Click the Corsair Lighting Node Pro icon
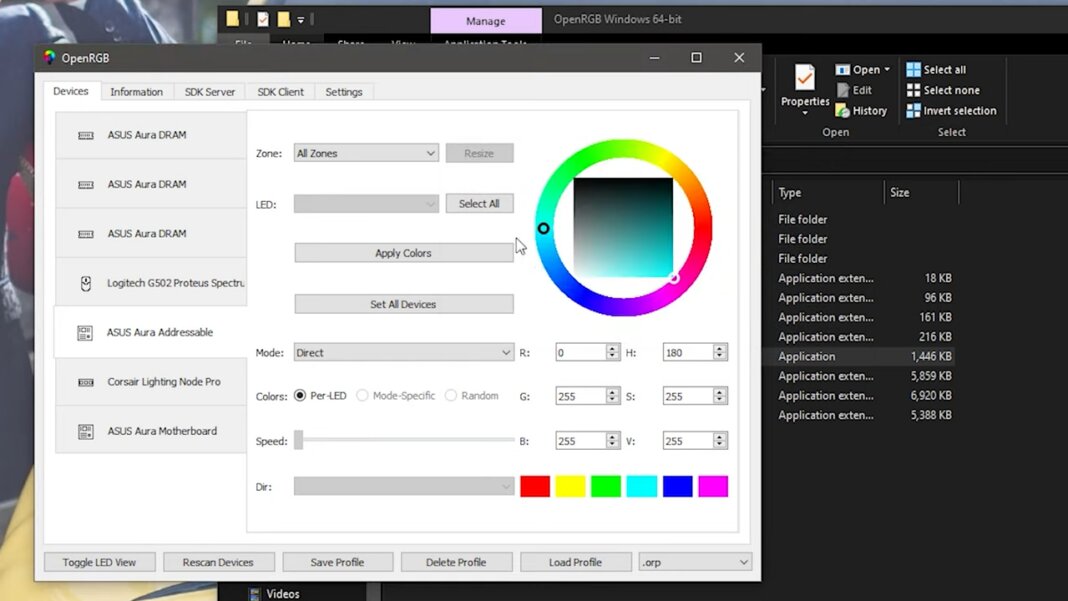This screenshot has width=1068, height=601. (86, 382)
